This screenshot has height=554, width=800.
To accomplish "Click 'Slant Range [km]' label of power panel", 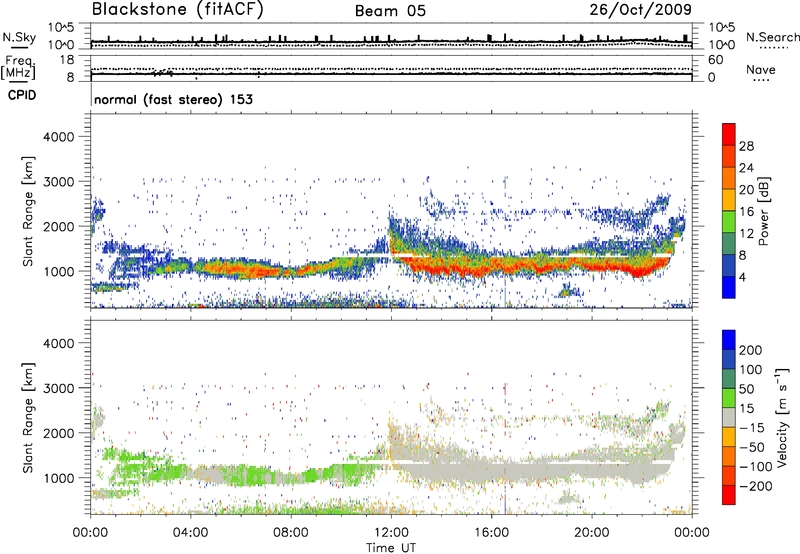I will [28, 211].
